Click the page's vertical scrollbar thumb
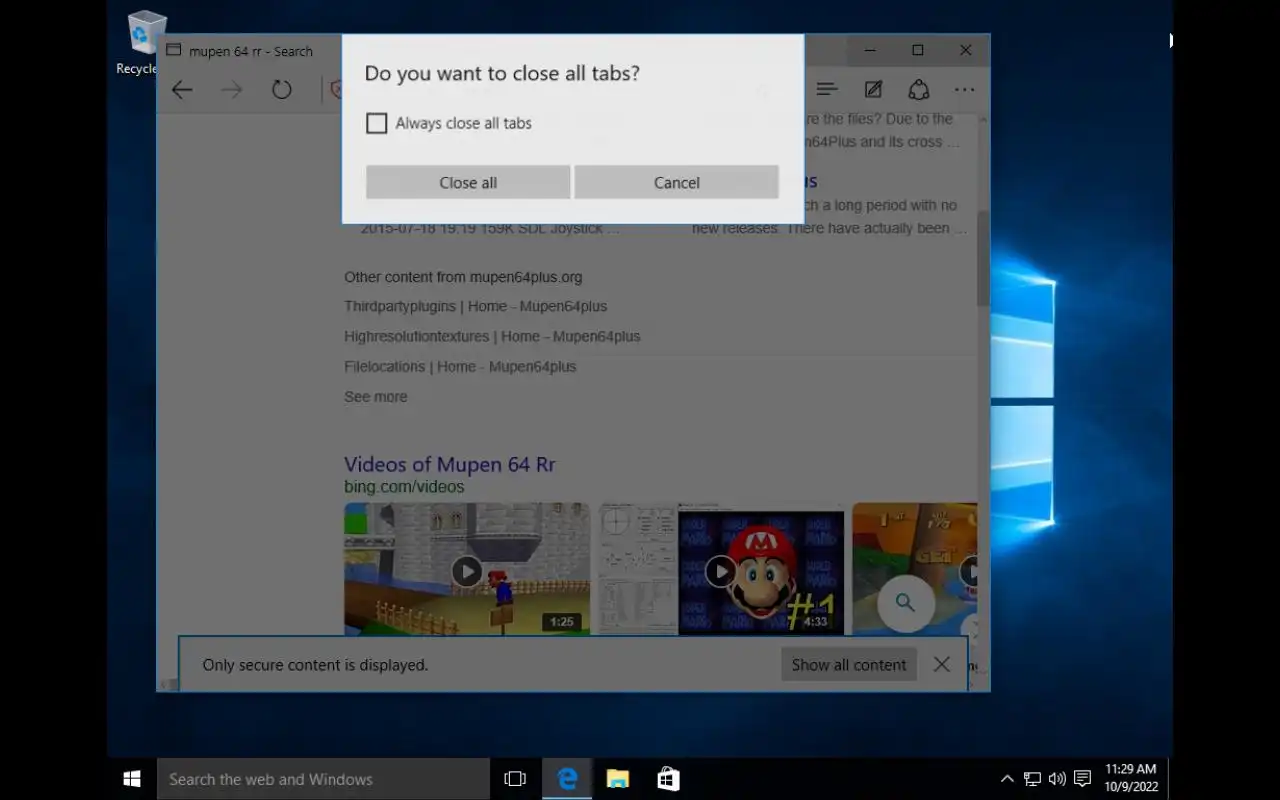1280x800 pixels. point(983,258)
